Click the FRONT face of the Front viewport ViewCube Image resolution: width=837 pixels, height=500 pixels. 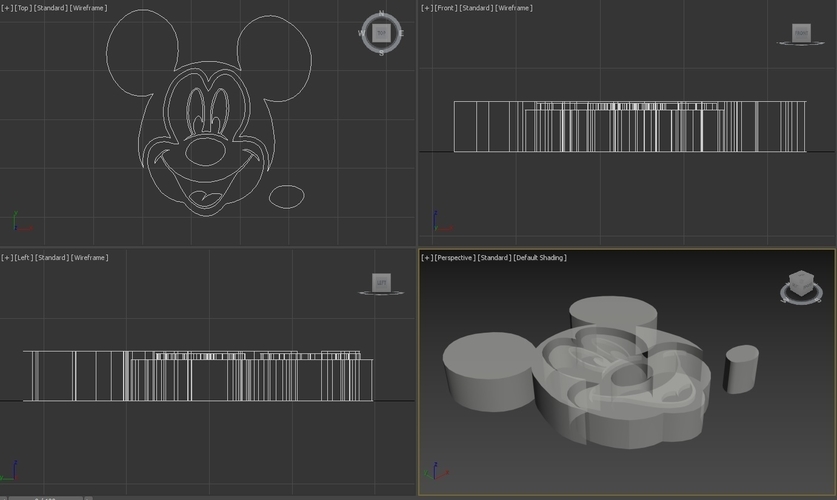point(801,33)
